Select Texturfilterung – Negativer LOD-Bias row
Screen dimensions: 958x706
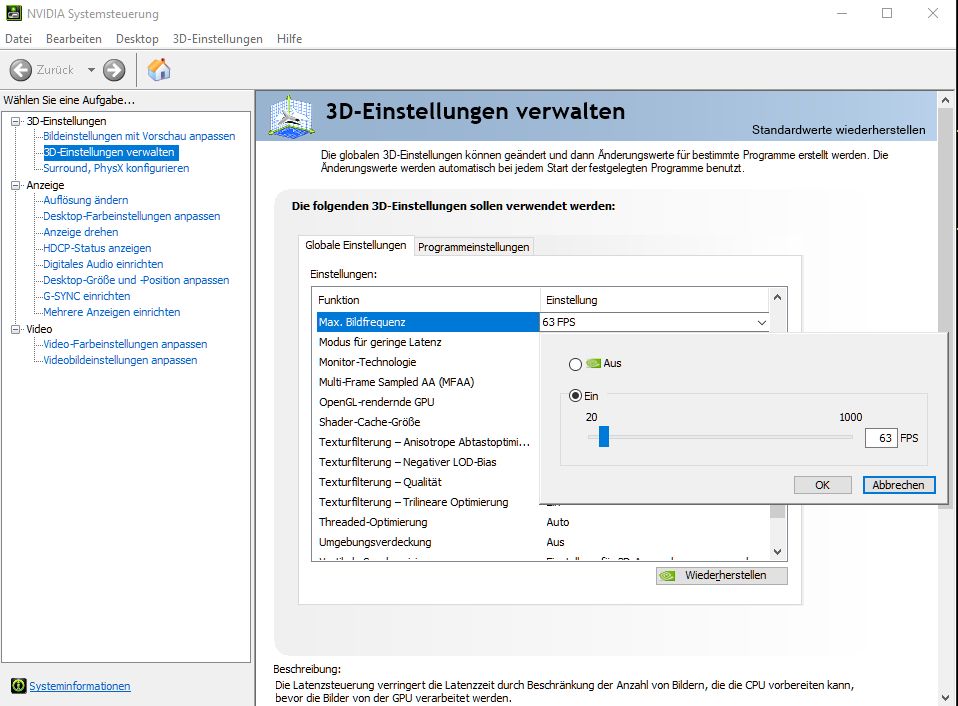tap(428, 462)
